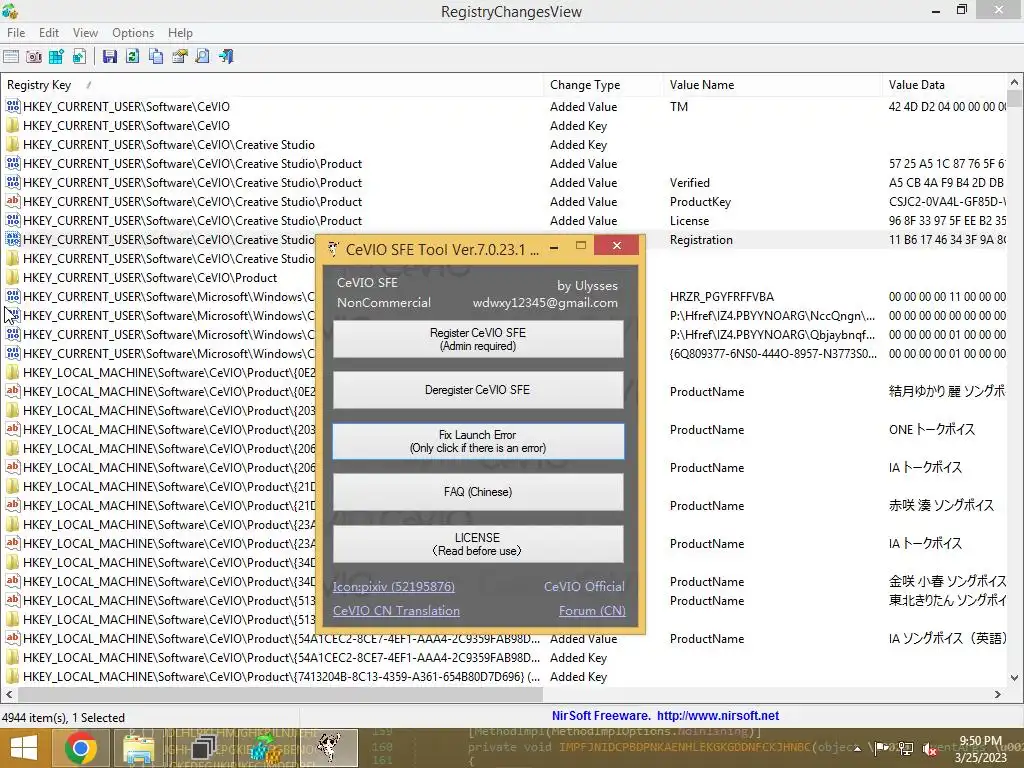Viewport: 1024px width, 768px height.
Task: Click the Action Center flag tray icon
Action: (882, 748)
